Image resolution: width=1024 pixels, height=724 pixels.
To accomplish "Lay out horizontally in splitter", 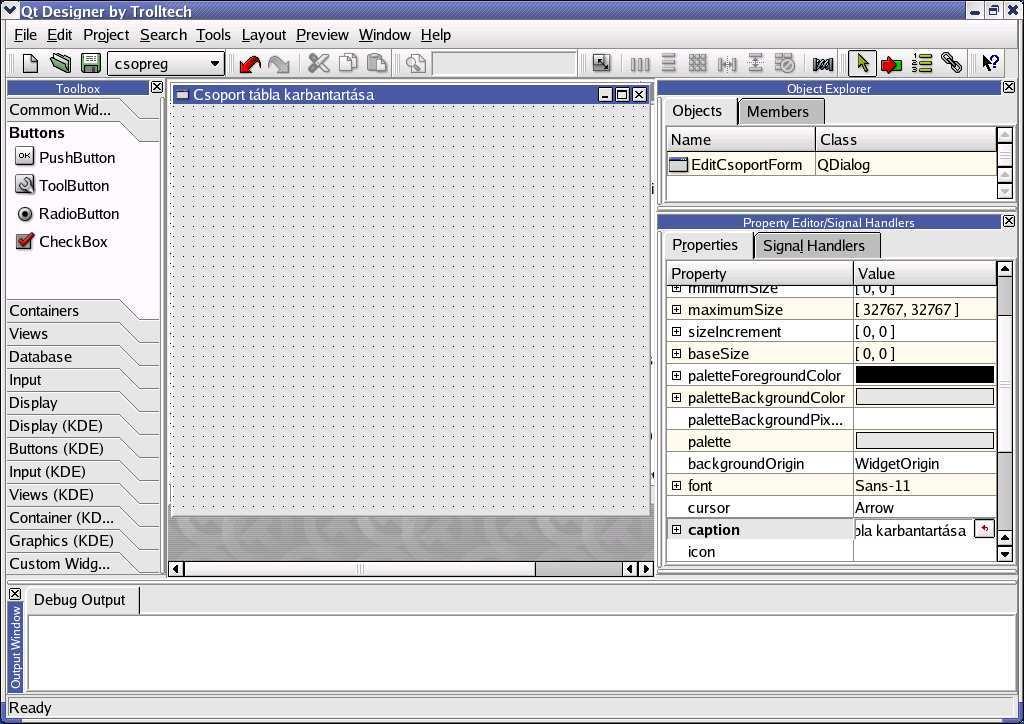I will (727, 63).
